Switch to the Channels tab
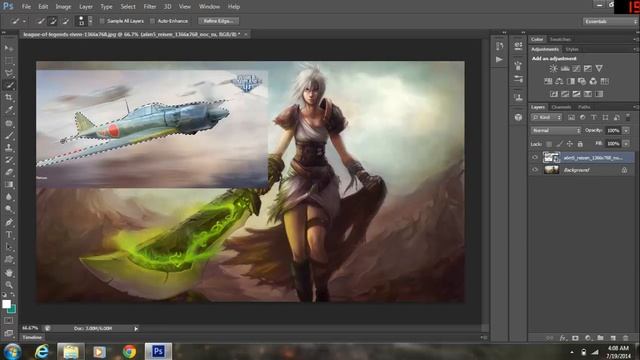640x360 pixels. [x=561, y=107]
